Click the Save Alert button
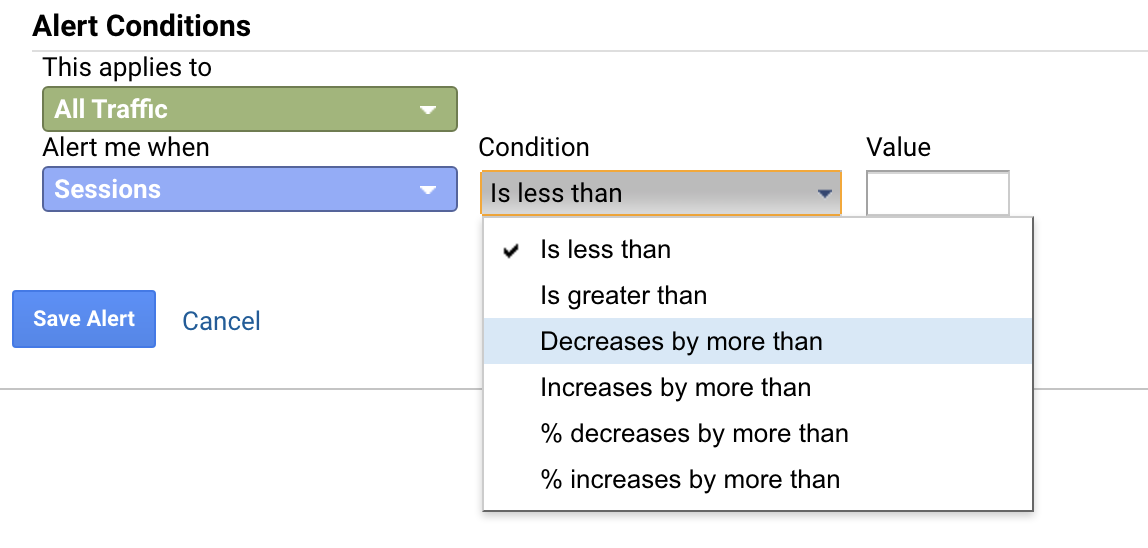Screen dimensions: 1148x548 (x=84, y=319)
